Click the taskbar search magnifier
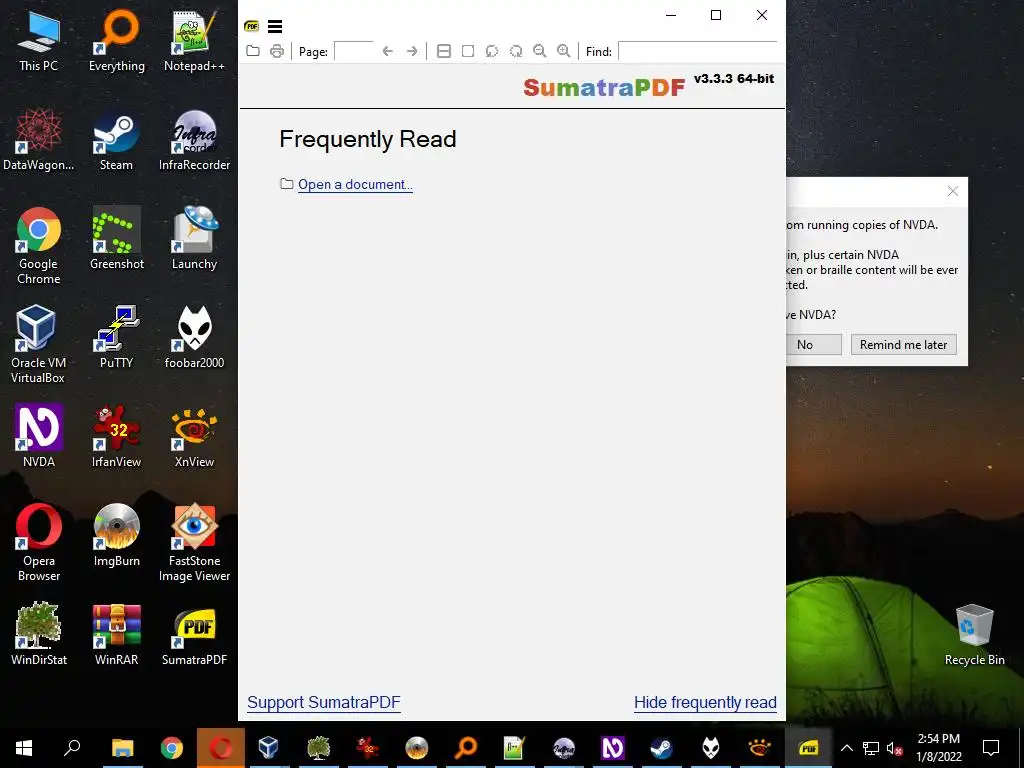 pos(72,748)
